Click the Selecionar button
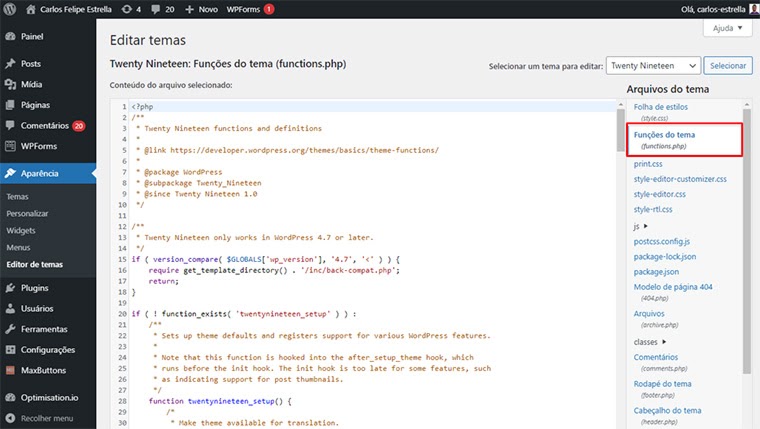760x429 pixels. pos(729,65)
